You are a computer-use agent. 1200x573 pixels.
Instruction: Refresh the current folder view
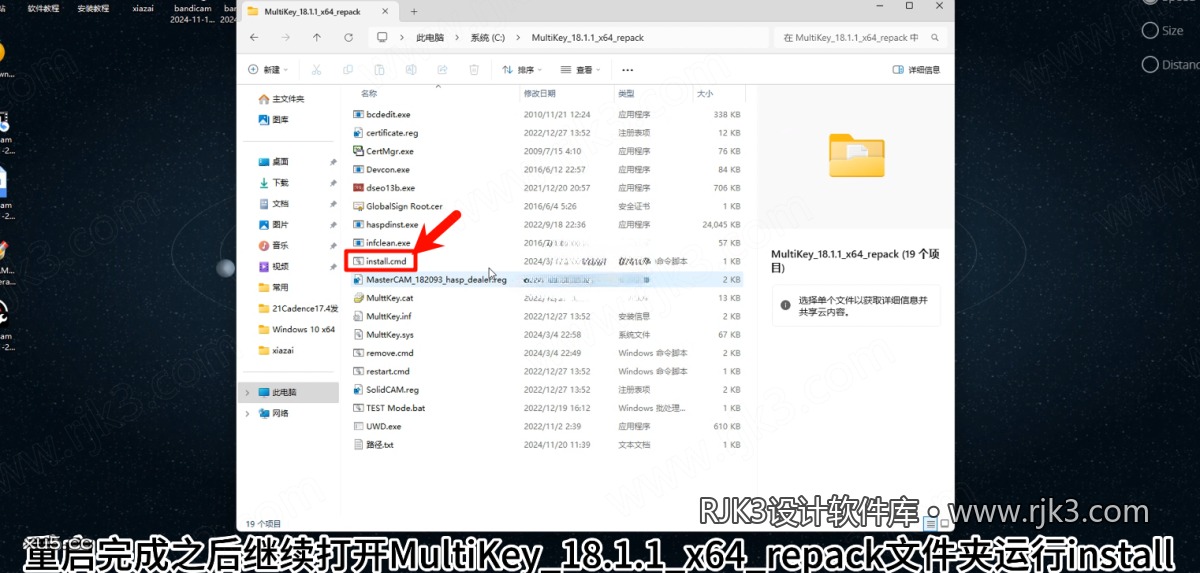[x=348, y=37]
